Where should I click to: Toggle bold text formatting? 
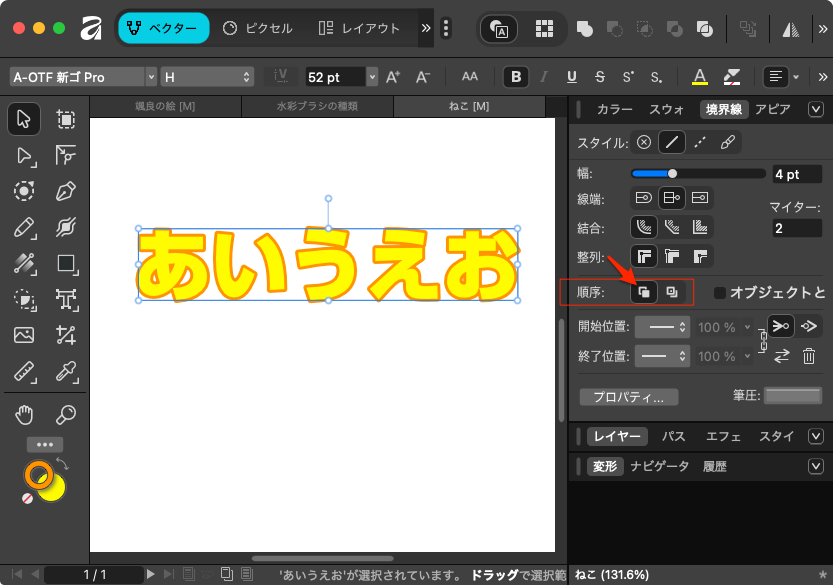516,77
